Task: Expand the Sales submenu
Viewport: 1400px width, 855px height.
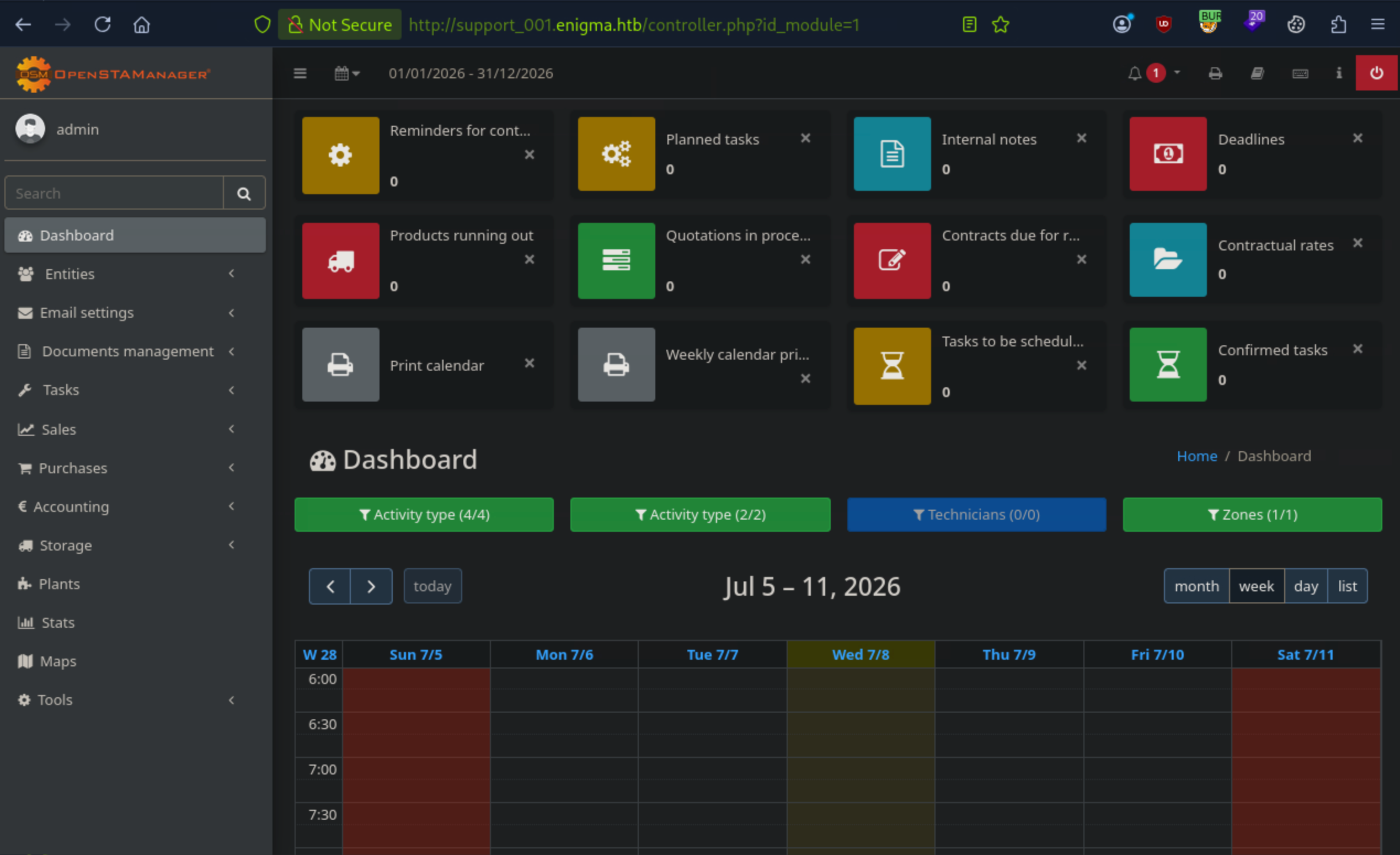Action: pyautogui.click(x=135, y=429)
